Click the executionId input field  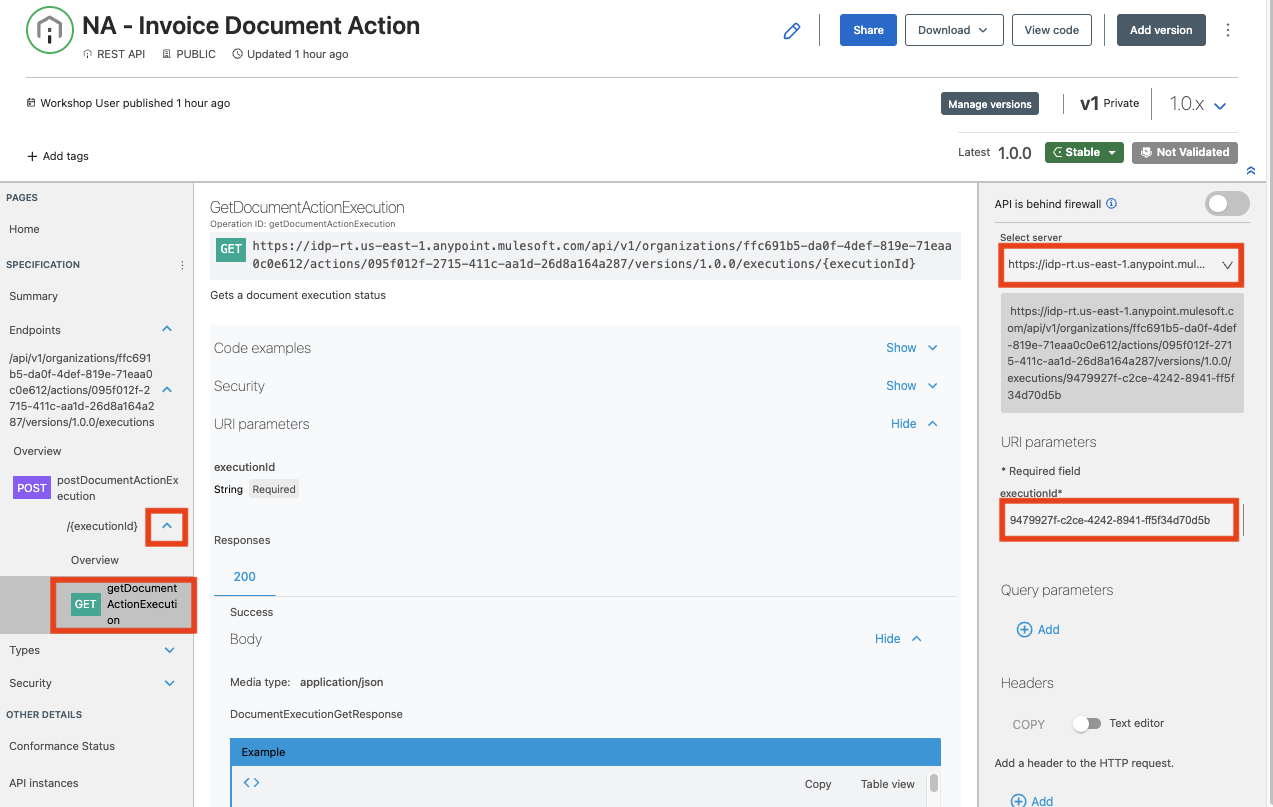coord(1119,520)
